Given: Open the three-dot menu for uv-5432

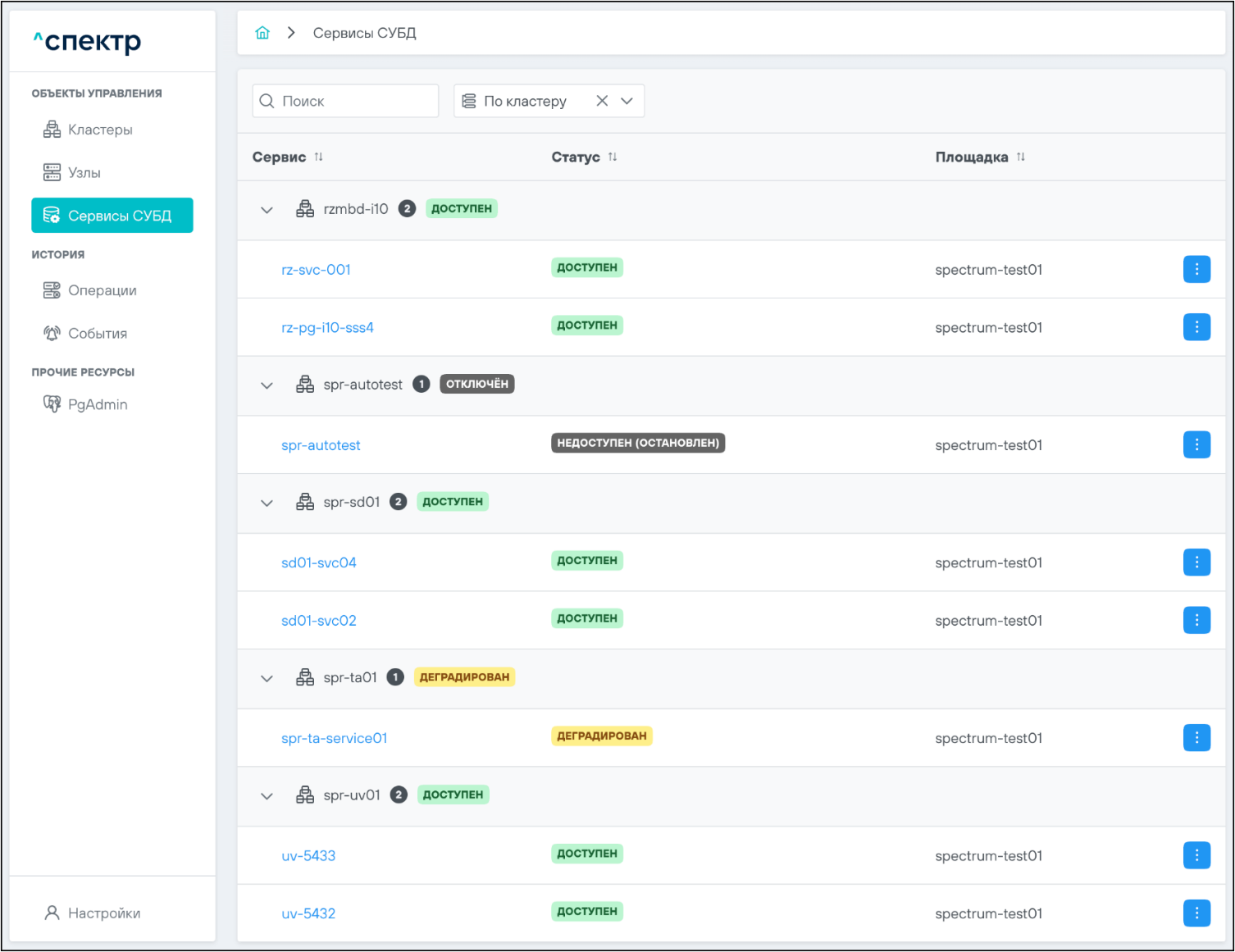Looking at the screenshot, I should click(1196, 913).
